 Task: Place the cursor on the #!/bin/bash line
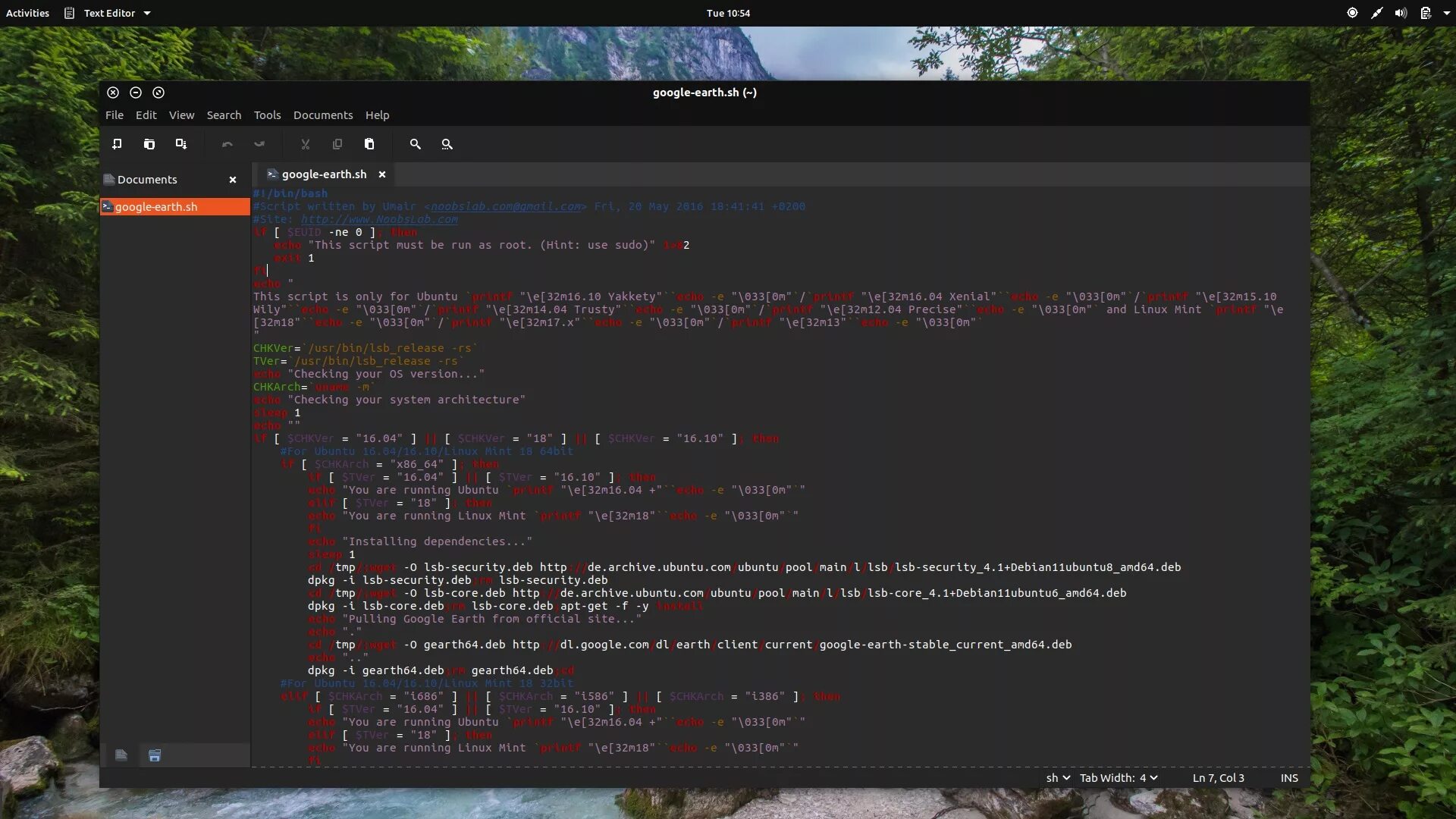coord(290,193)
